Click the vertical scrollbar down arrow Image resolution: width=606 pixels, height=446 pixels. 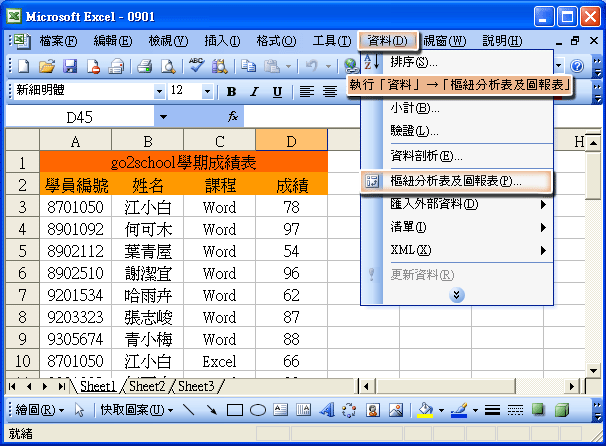coord(593,370)
